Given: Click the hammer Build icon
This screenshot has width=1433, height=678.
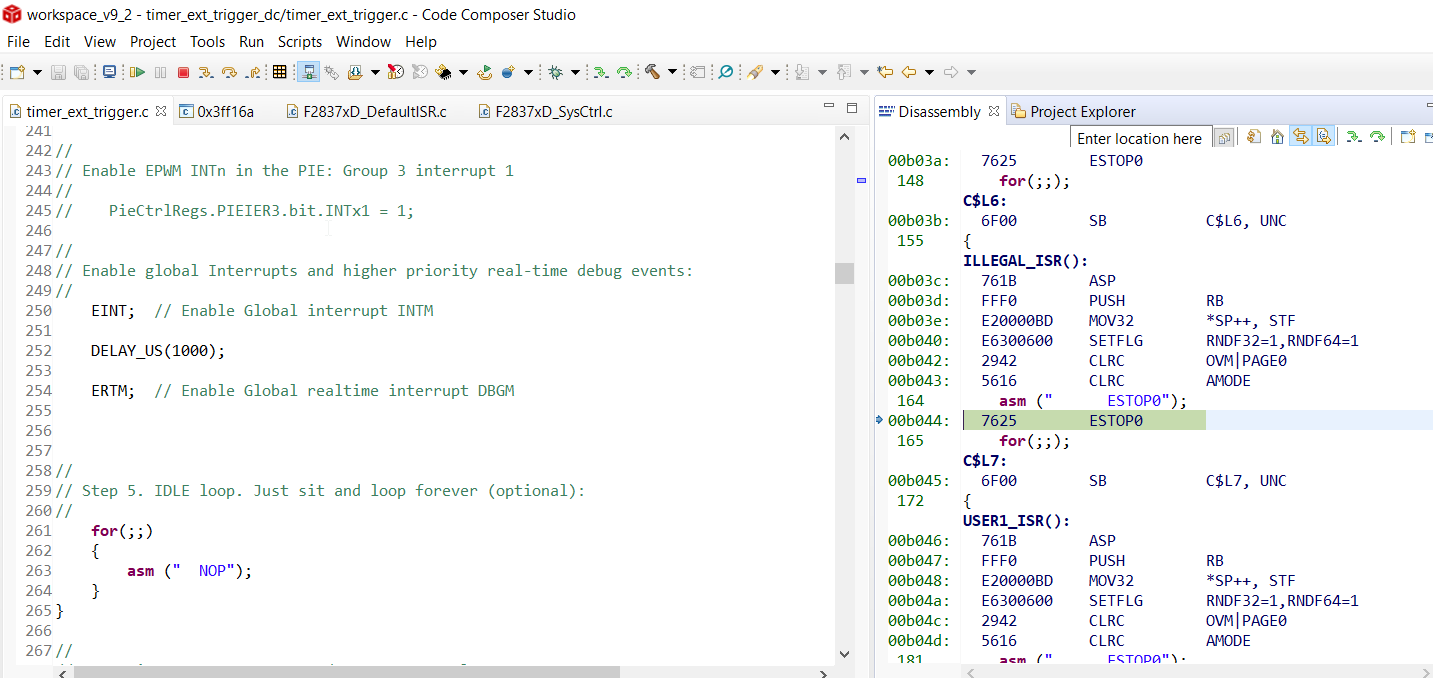Looking at the screenshot, I should pos(652,72).
